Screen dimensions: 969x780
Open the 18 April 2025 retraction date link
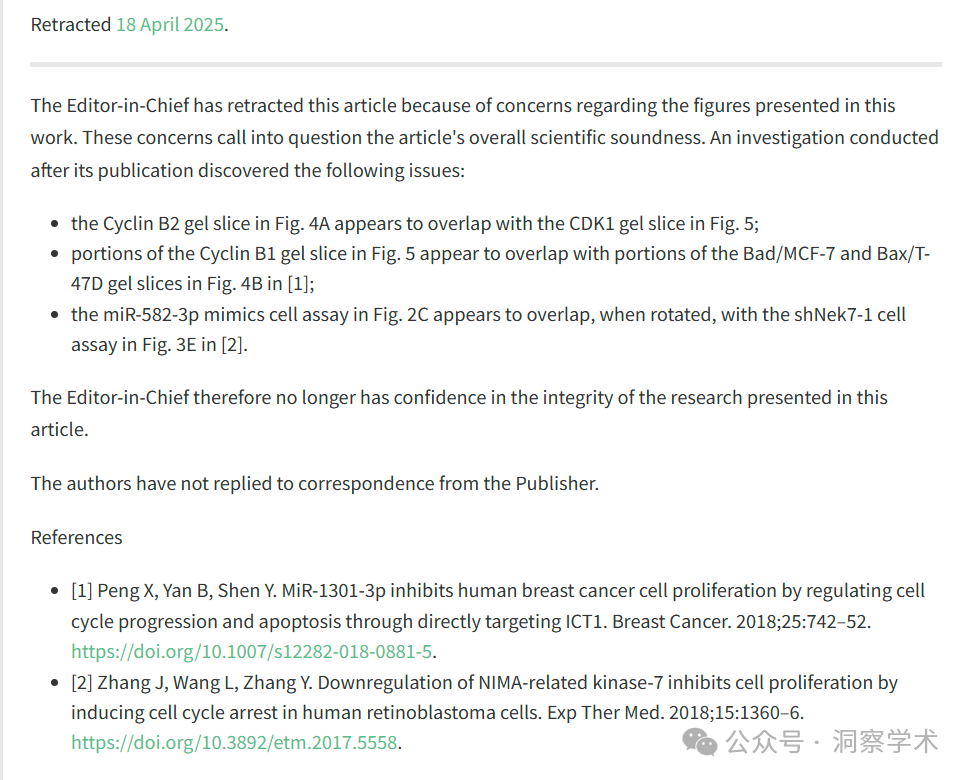(x=170, y=25)
